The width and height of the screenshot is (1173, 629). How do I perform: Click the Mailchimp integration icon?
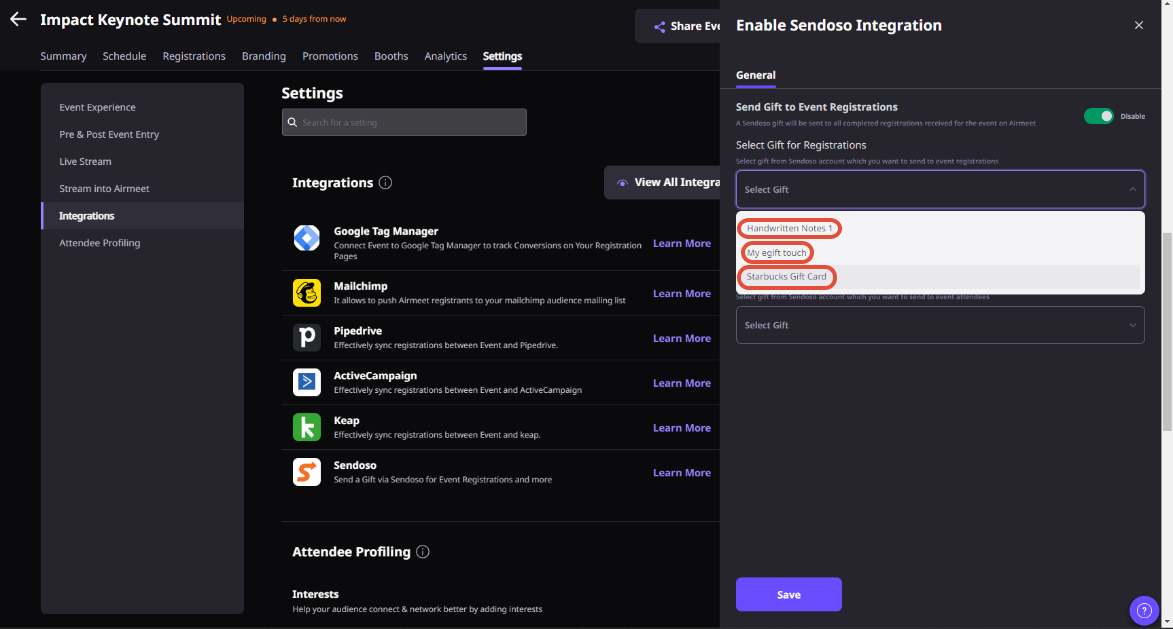tap(307, 293)
